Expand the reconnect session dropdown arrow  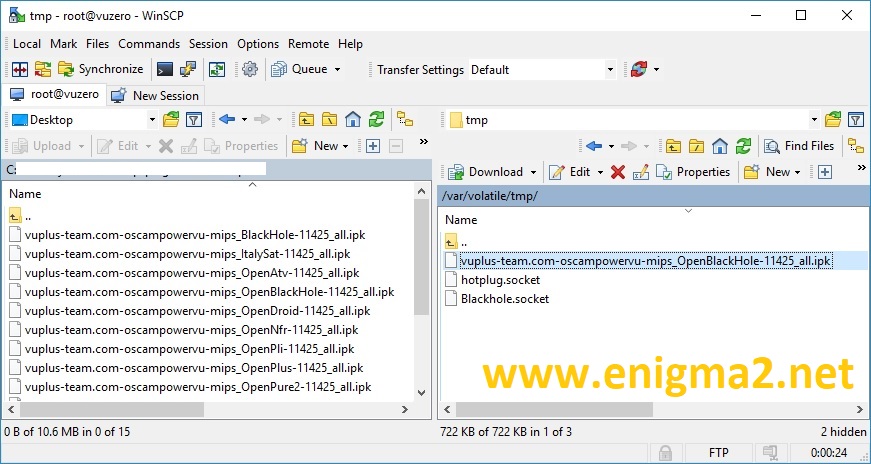coord(657,69)
